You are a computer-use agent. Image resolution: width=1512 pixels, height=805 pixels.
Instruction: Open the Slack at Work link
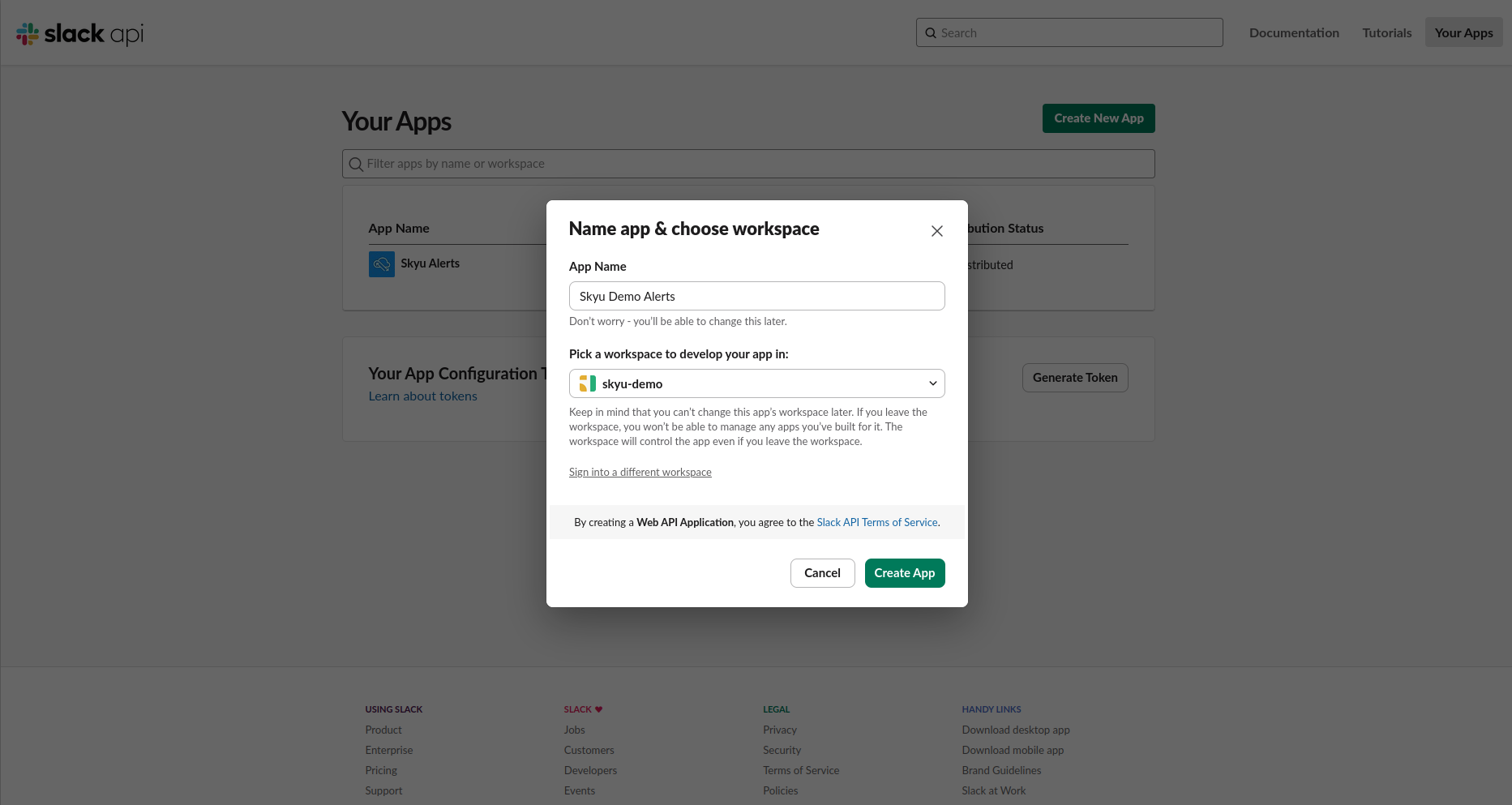point(994,790)
